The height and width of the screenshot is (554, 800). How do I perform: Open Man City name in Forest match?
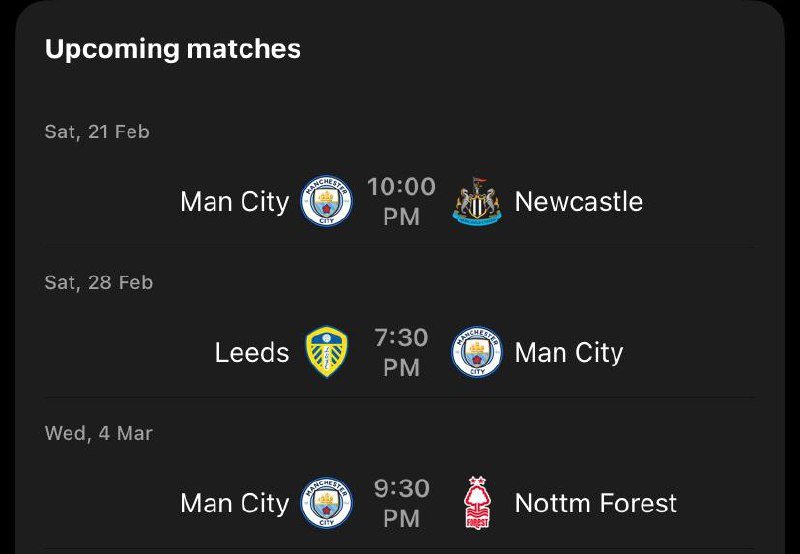(234, 504)
